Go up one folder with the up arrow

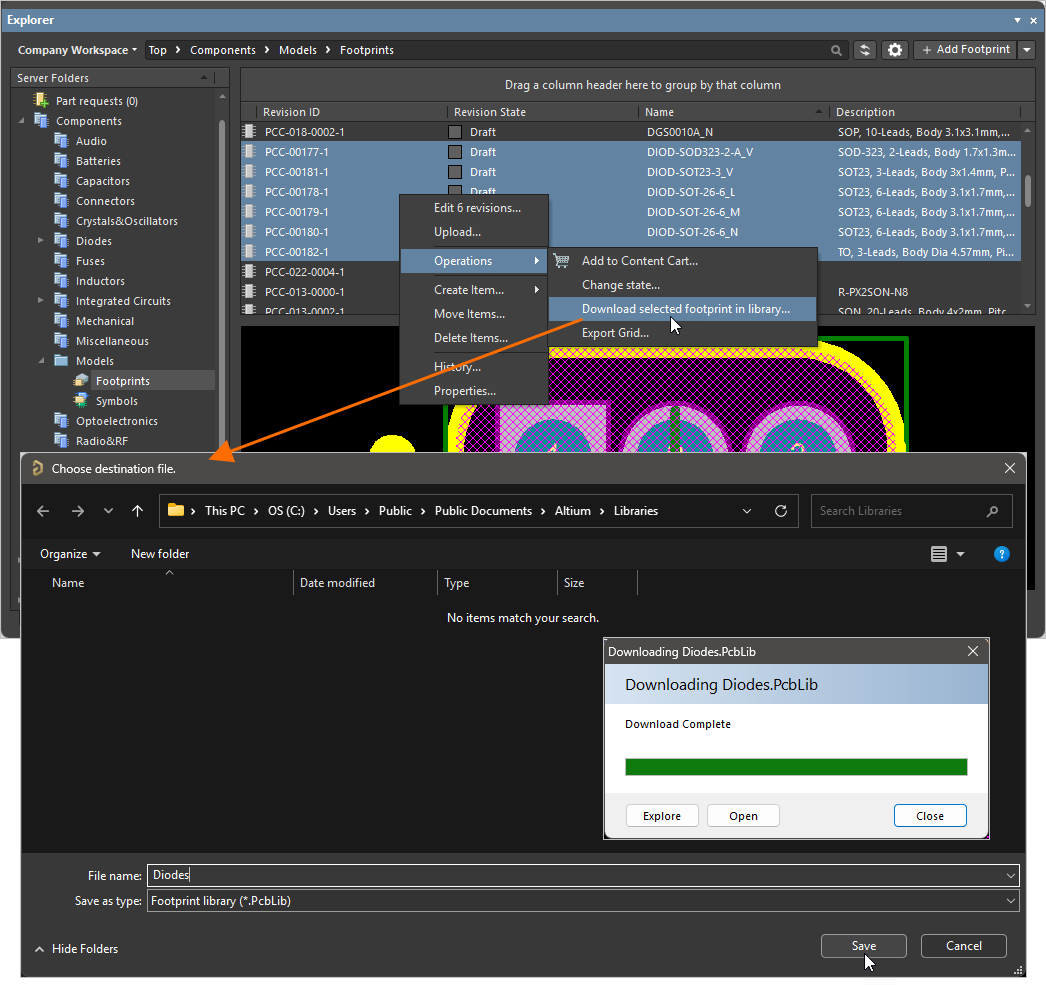click(137, 511)
